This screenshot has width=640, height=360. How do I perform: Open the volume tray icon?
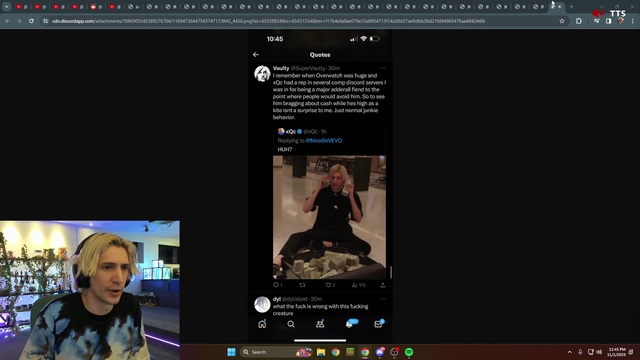click(x=599, y=352)
